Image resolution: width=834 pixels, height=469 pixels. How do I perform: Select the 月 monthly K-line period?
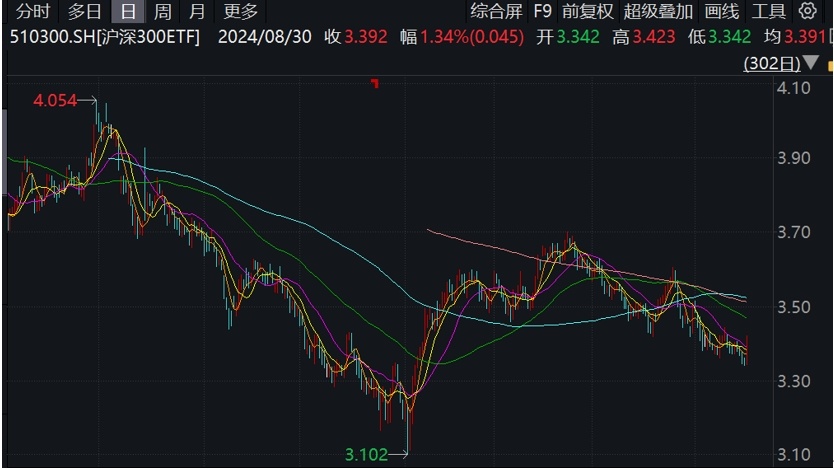(197, 12)
